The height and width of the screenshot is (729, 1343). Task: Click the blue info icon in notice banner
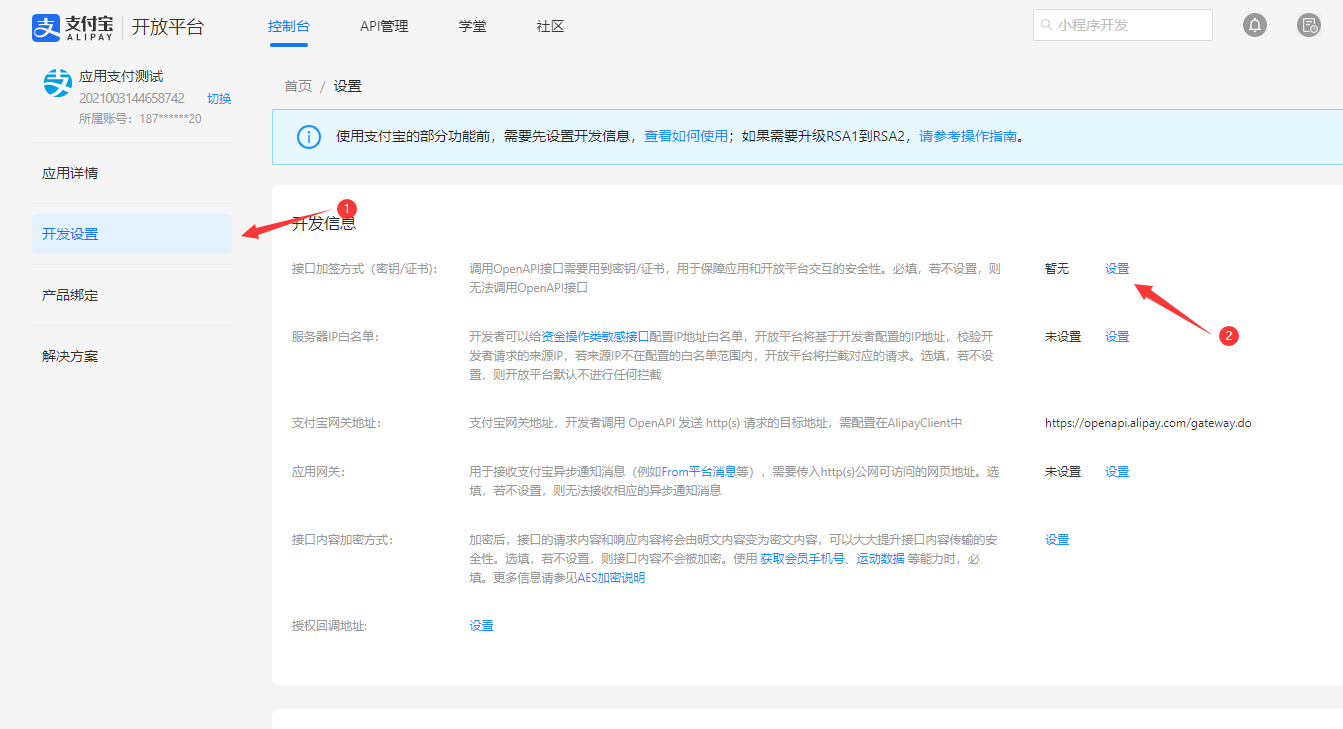(309, 137)
